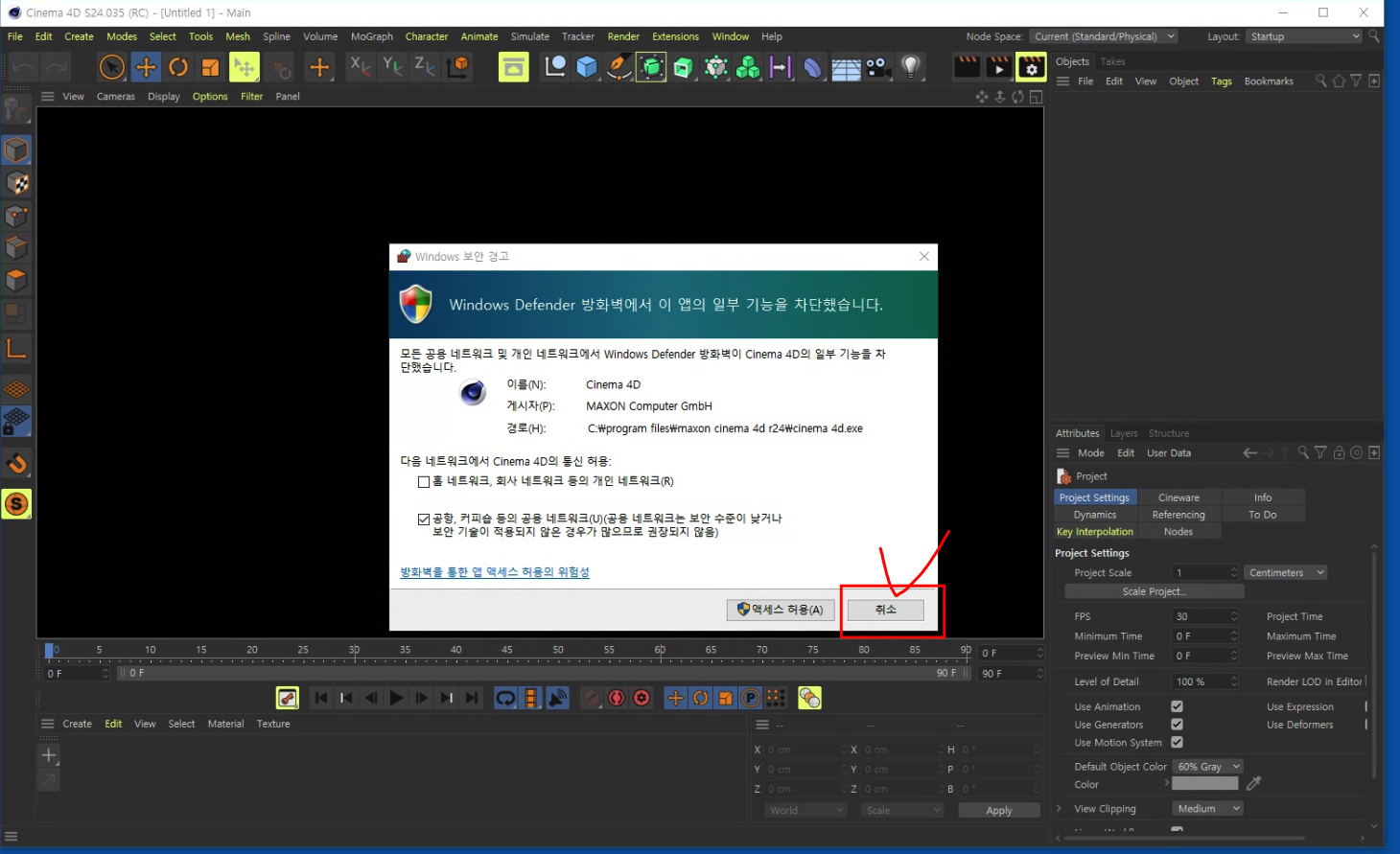Toggle the X axis lock icon
The image size is (1400, 854).
coord(360,66)
